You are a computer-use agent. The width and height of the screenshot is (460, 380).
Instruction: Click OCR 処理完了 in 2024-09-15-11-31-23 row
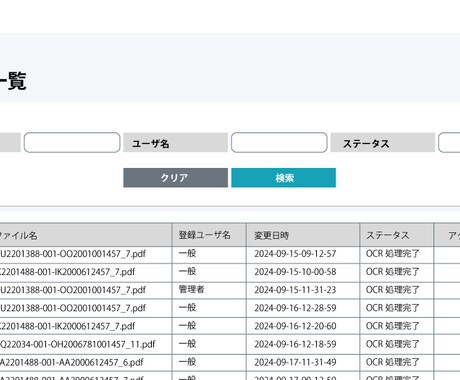(x=392, y=290)
